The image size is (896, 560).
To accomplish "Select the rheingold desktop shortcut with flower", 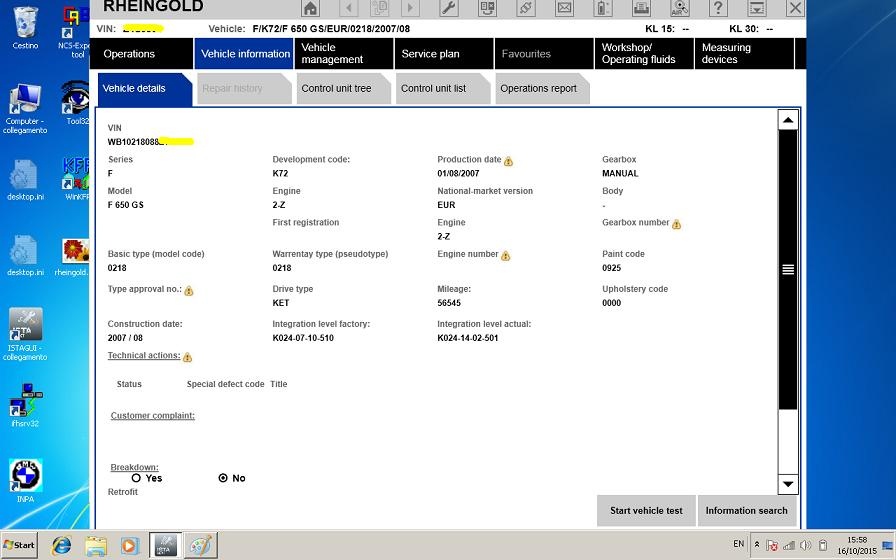I will 73,257.
